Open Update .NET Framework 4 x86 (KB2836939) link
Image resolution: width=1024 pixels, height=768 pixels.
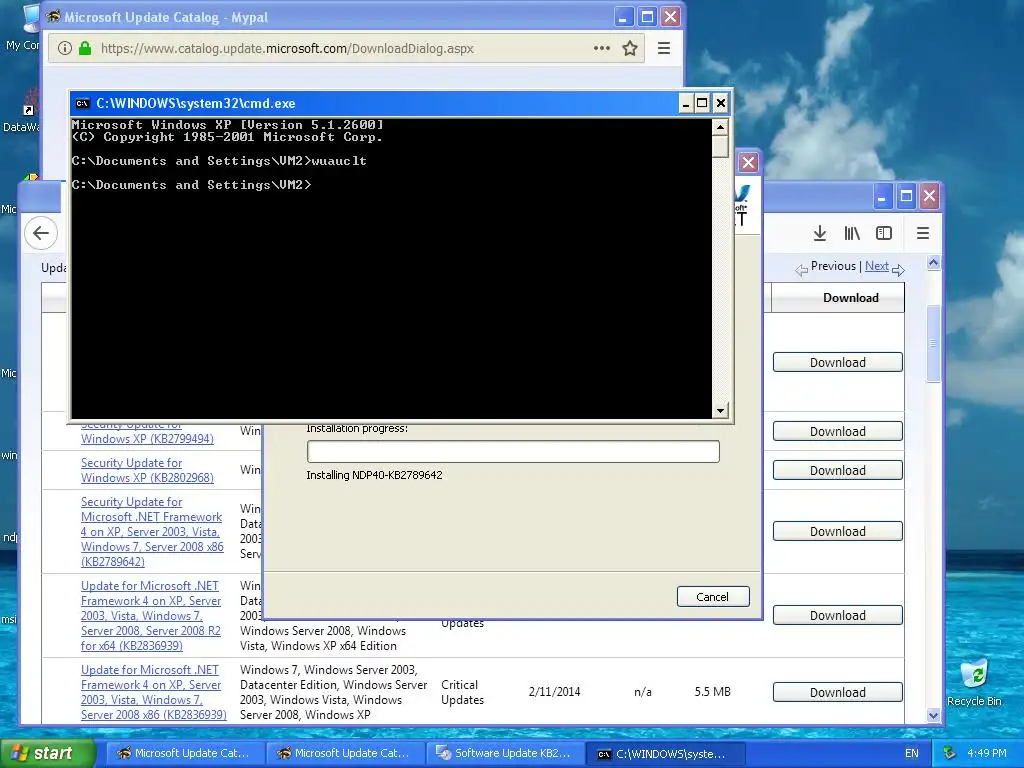(153, 692)
